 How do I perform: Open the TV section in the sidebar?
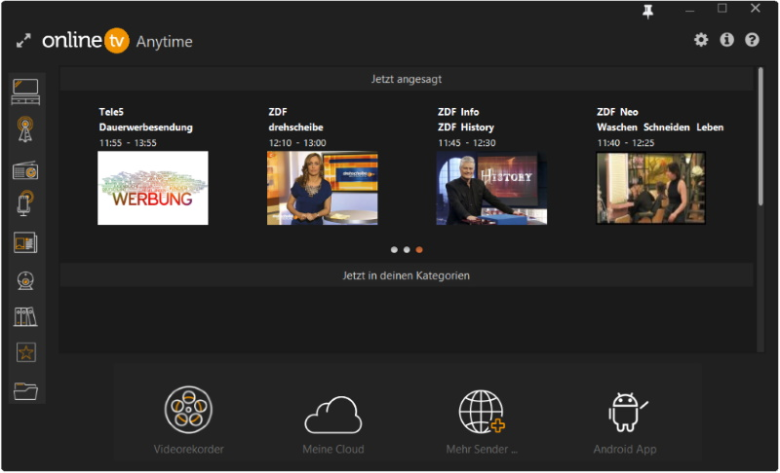(x=25, y=92)
